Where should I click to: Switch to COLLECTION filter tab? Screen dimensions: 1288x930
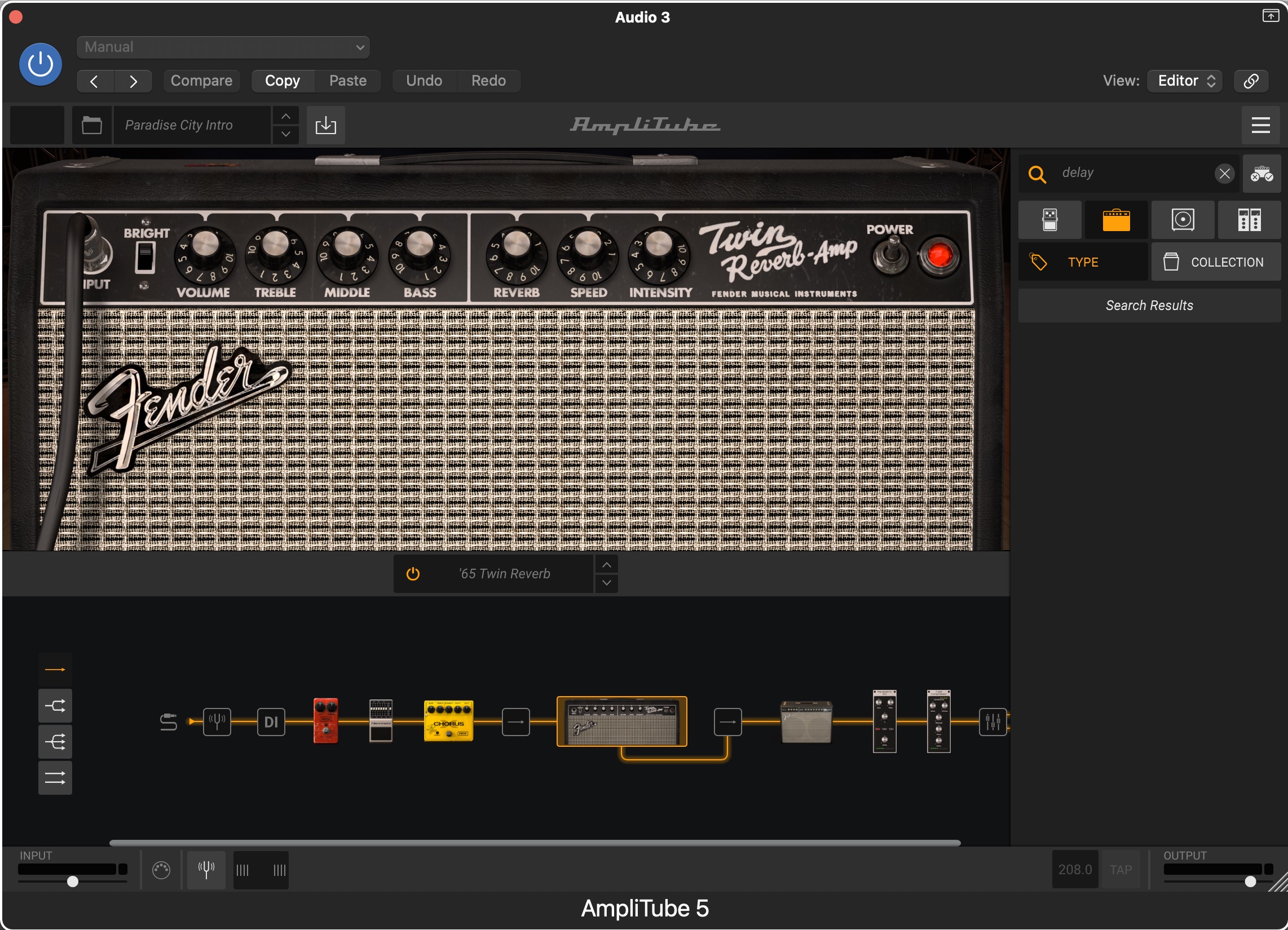[x=1216, y=262]
